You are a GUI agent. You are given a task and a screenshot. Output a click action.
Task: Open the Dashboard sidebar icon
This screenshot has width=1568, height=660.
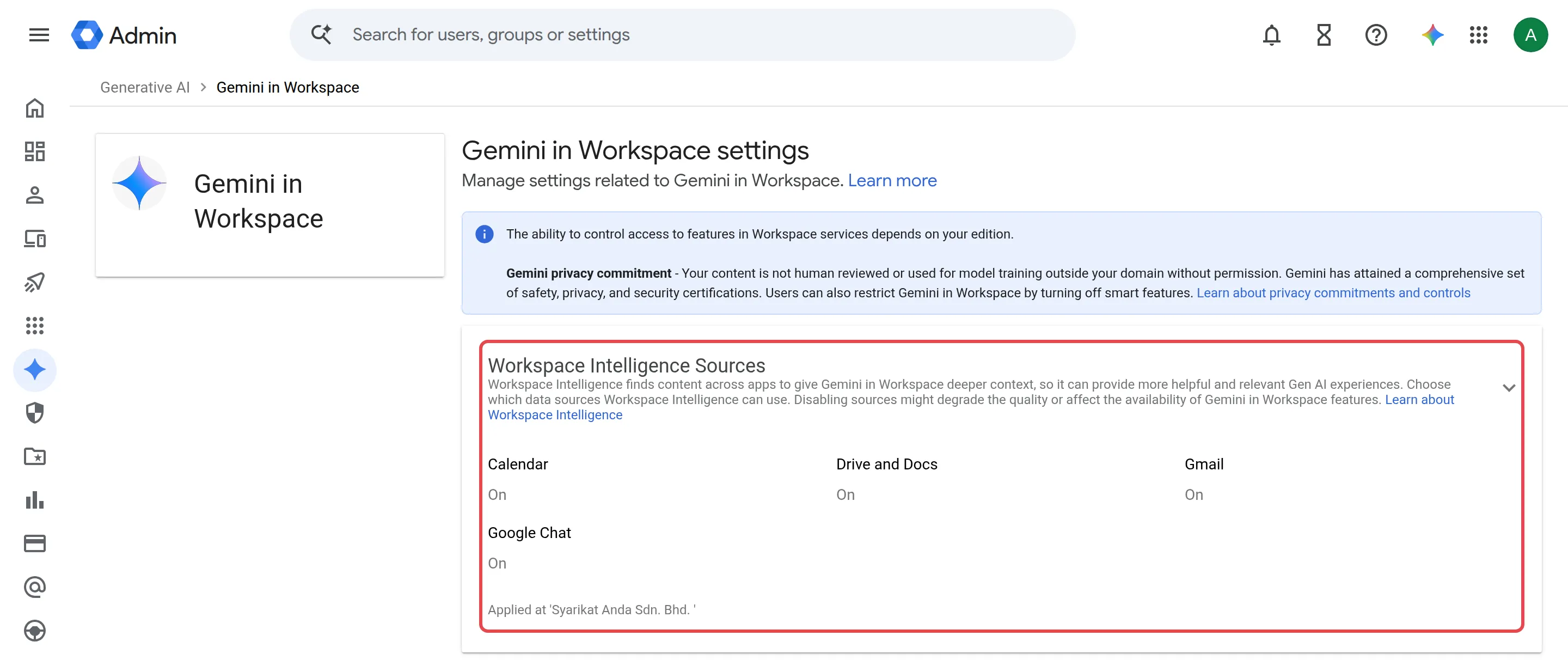[x=35, y=151]
